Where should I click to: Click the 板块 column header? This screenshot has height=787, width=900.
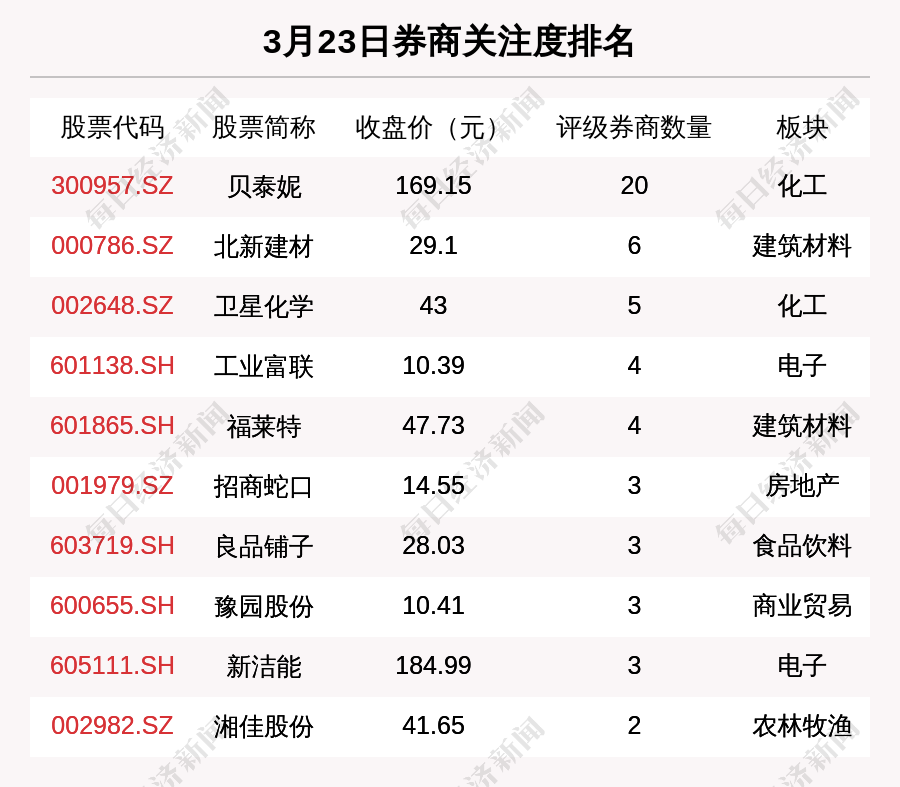(x=802, y=128)
